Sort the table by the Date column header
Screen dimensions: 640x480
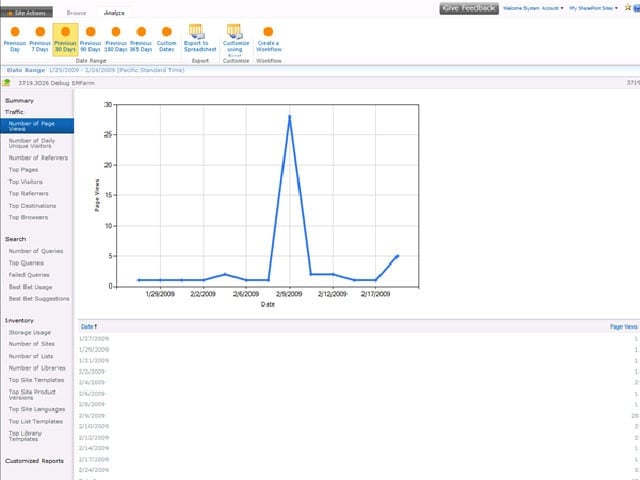(89, 327)
